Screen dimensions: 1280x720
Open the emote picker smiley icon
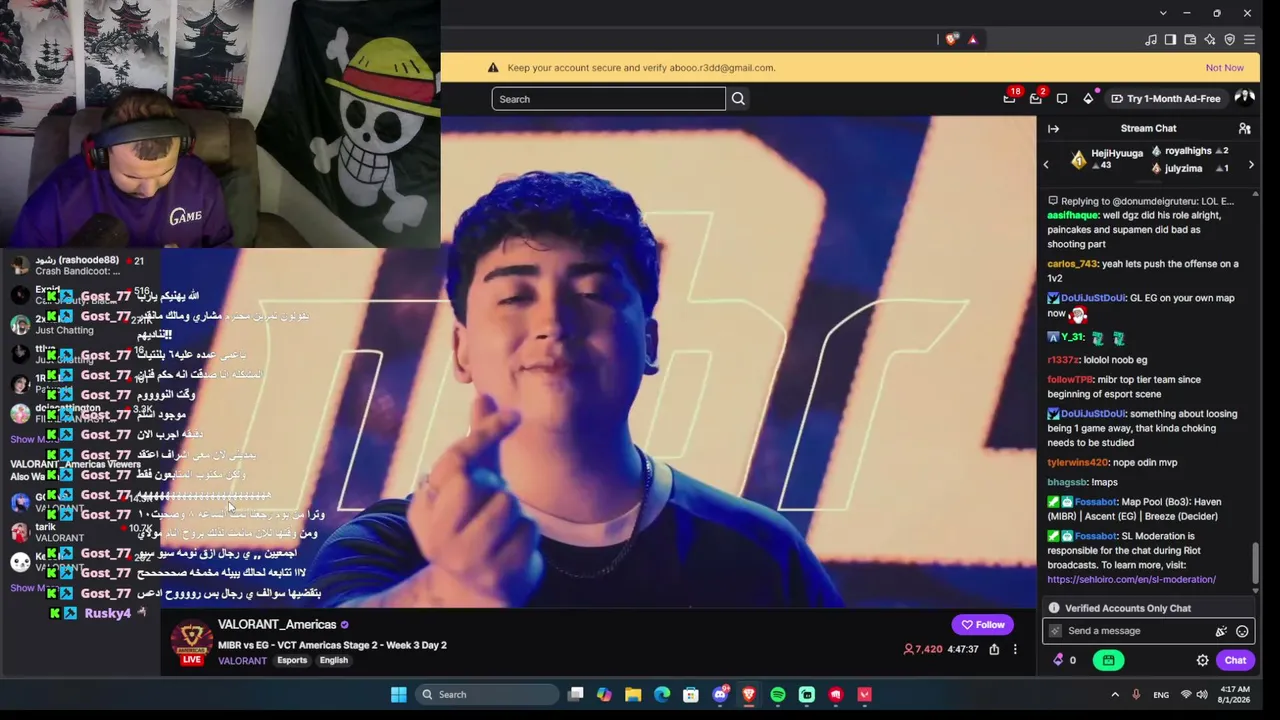point(1242,631)
